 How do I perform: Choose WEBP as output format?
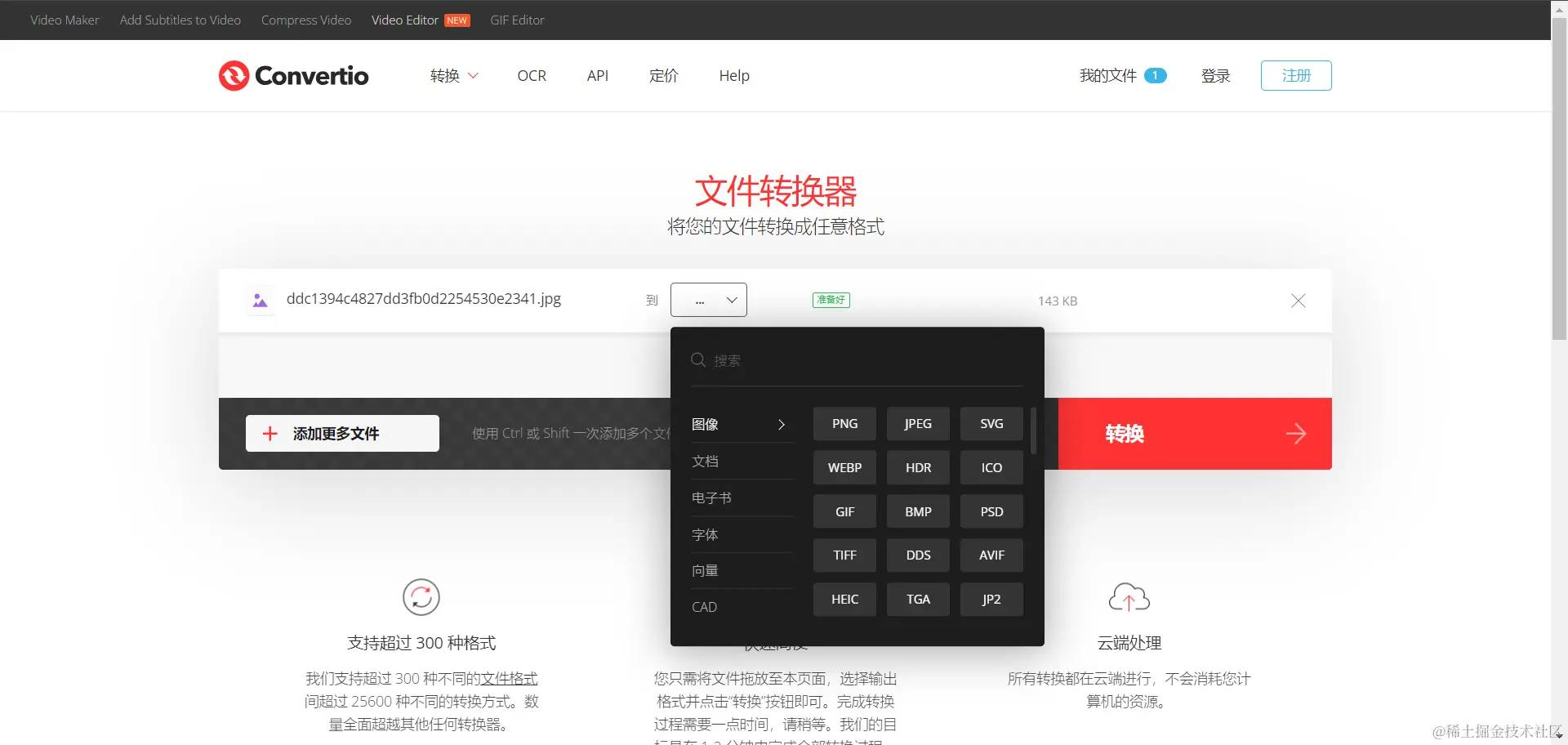(x=844, y=467)
